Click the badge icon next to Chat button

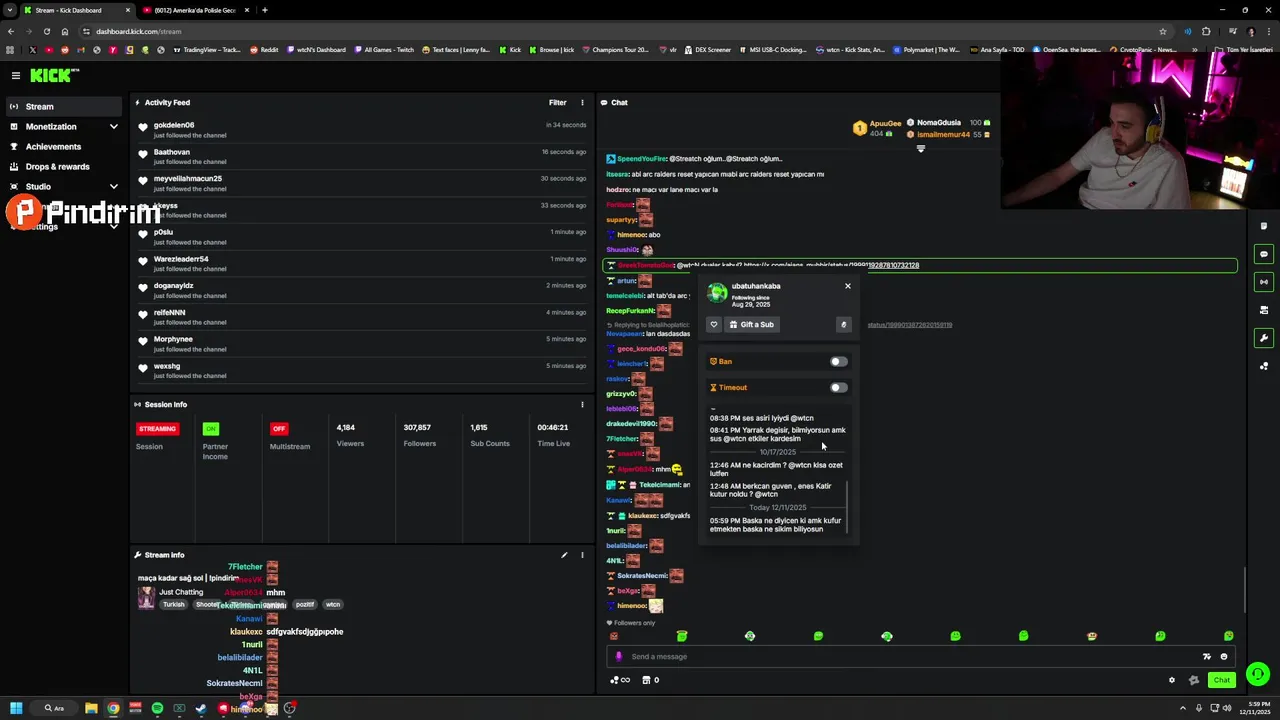pyautogui.click(x=1193, y=680)
